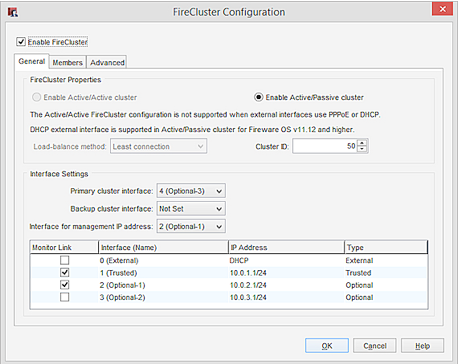Switch to the General tab
The height and width of the screenshot is (364, 458).
[32, 61]
